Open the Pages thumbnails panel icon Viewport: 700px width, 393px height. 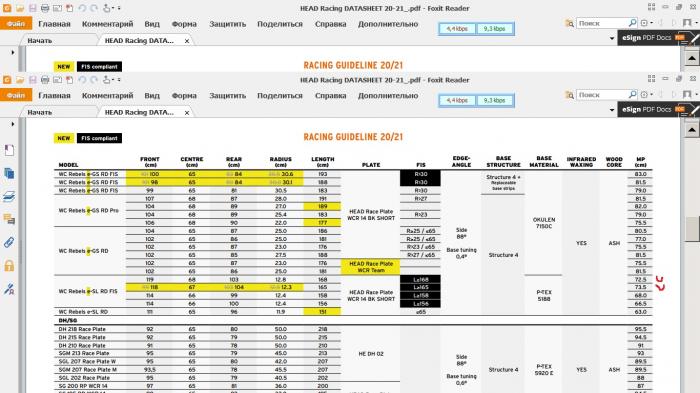9,173
